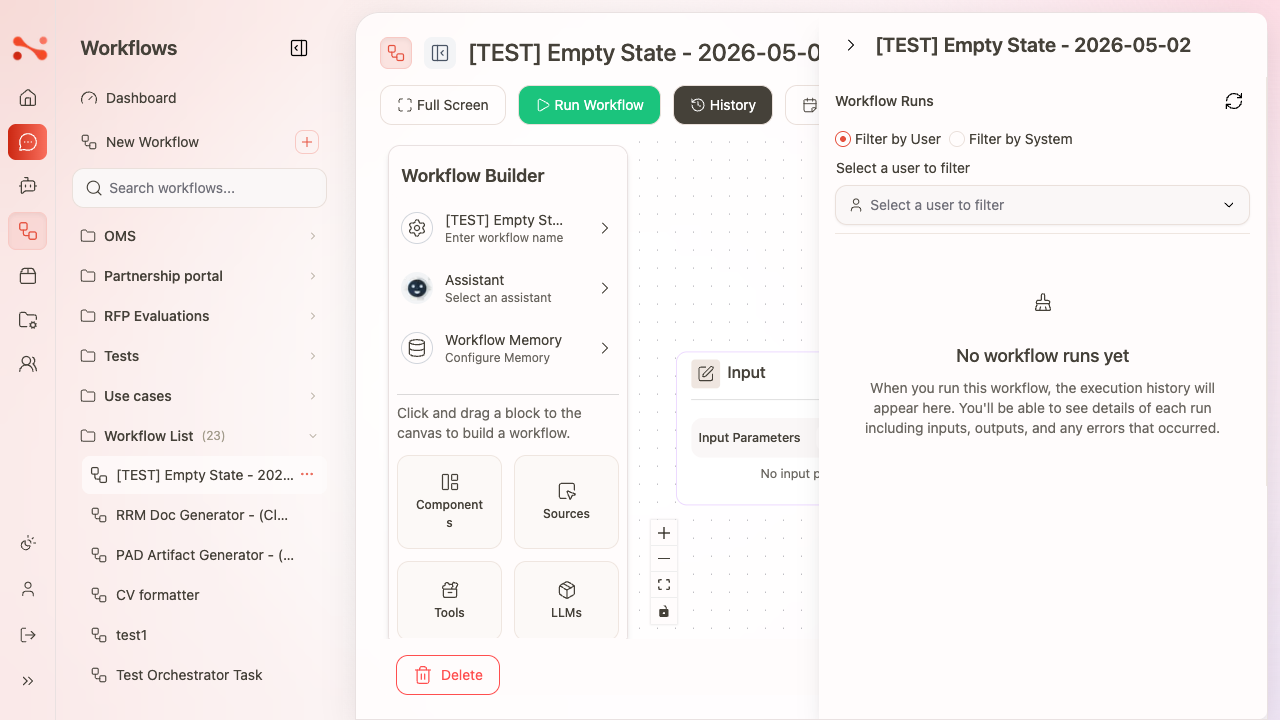Click the red workflow icon beside the title
Image resolution: width=1280 pixels, height=720 pixels.
point(396,53)
